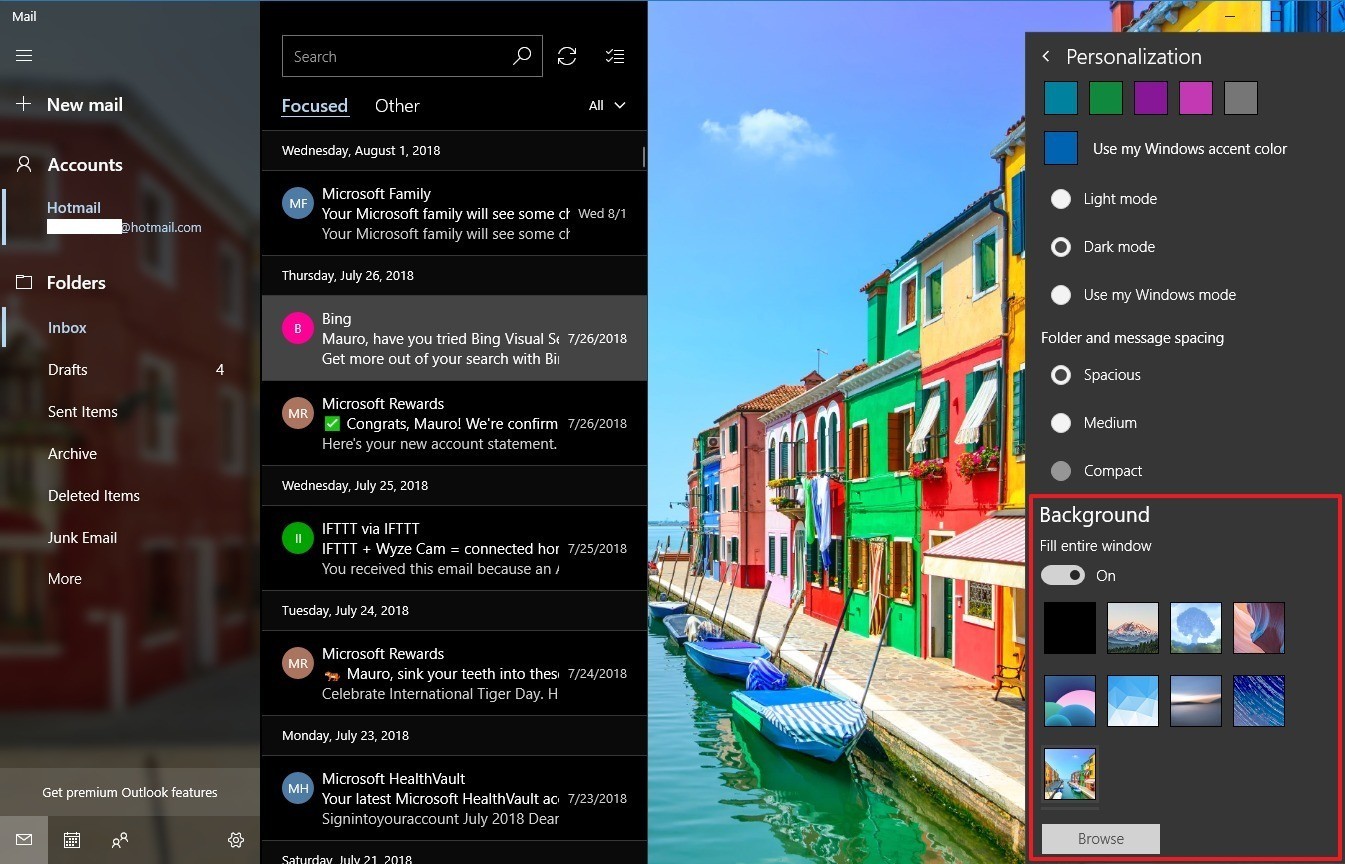Image resolution: width=1345 pixels, height=864 pixels.
Task: Open Mail settings via gear icon
Action: 236,840
